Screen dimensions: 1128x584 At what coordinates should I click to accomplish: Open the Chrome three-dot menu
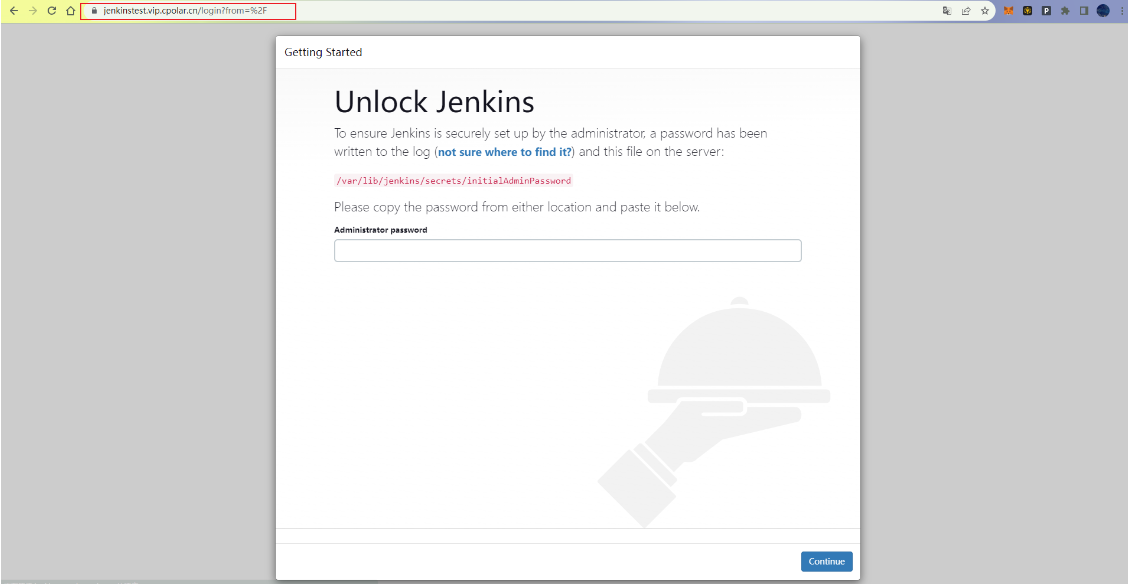pyautogui.click(x=1120, y=11)
